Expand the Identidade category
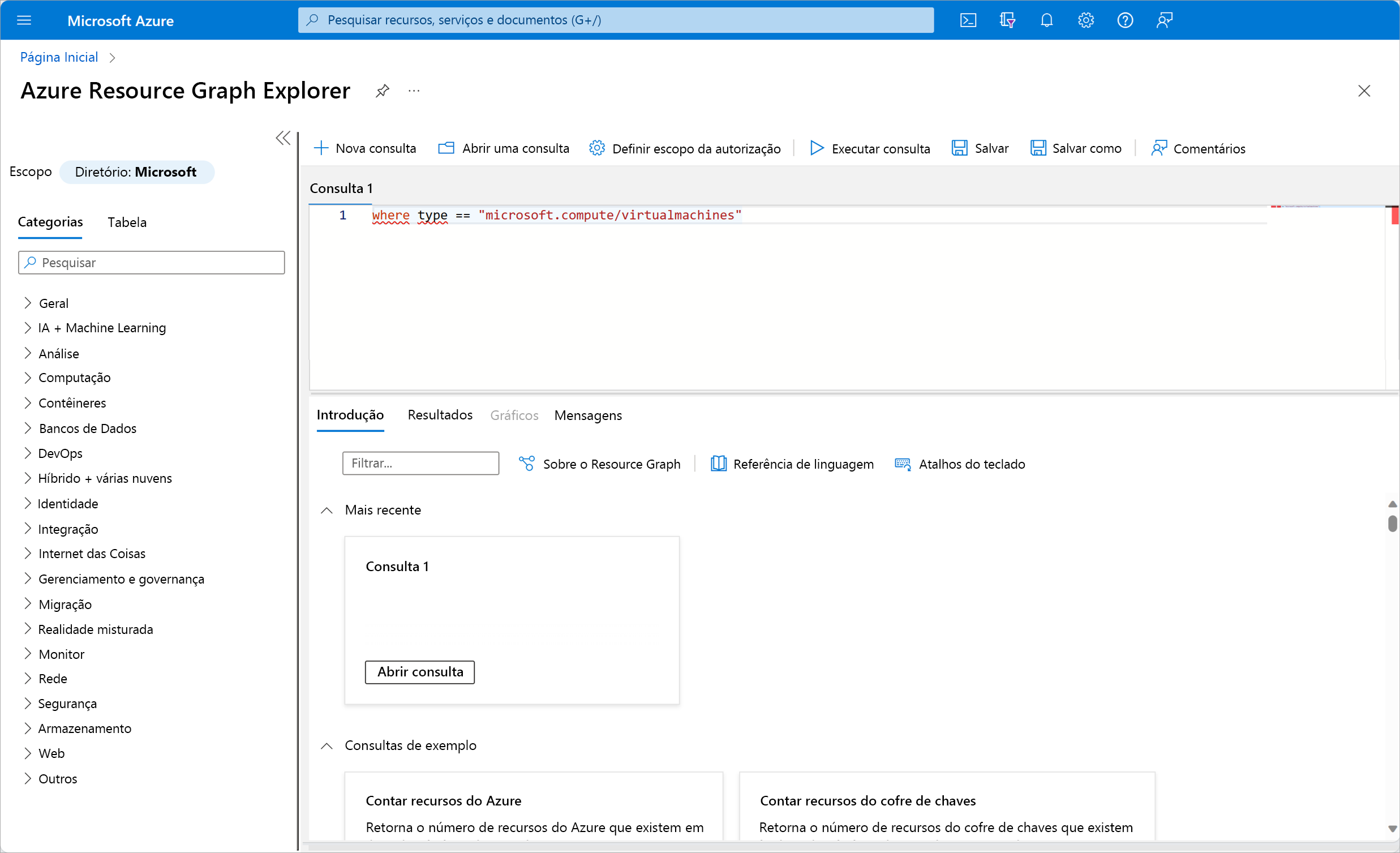 (27, 503)
